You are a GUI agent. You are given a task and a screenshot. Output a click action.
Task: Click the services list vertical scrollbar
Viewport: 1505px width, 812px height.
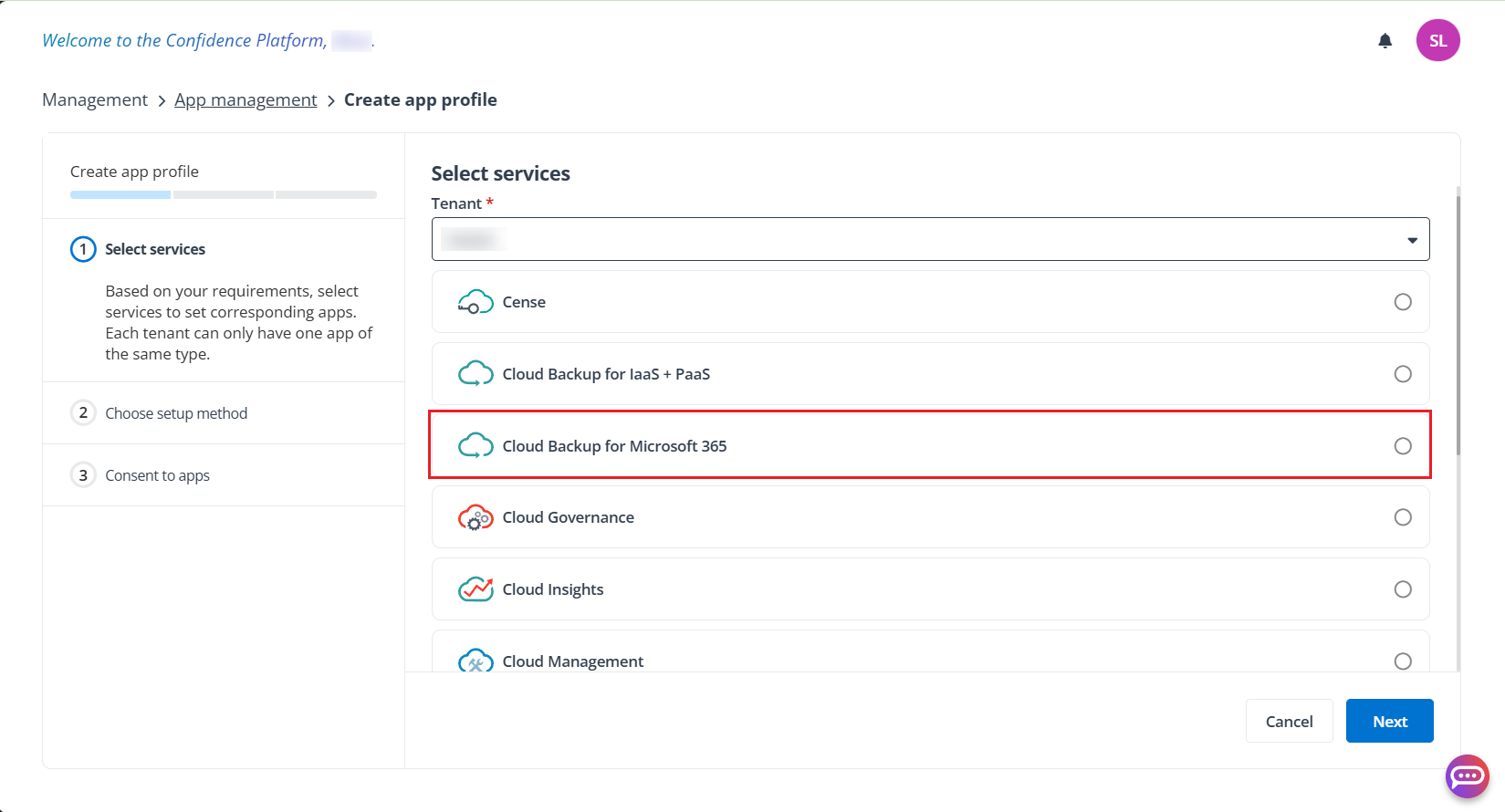pos(1458,319)
